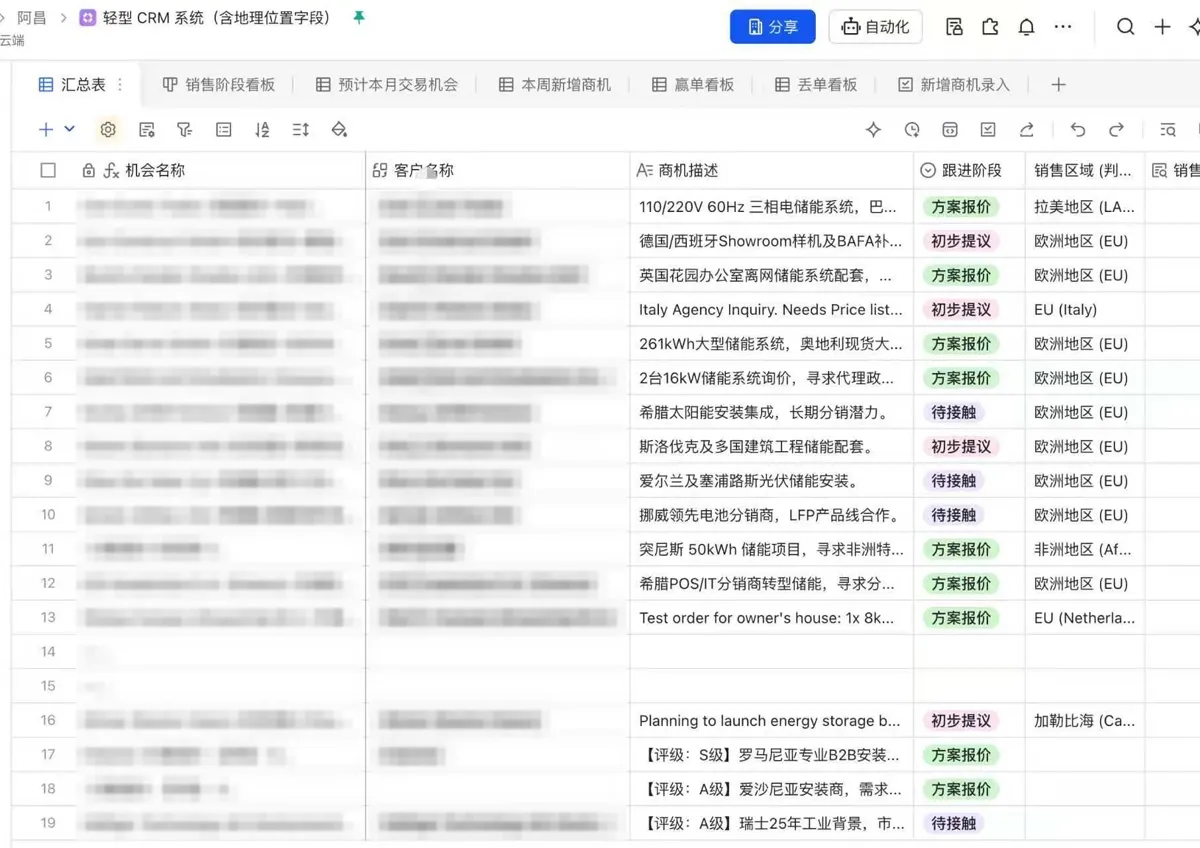Viewport: 1200px width, 848px height.
Task: Open the 新增商机录入 form tab
Action: 953,85
